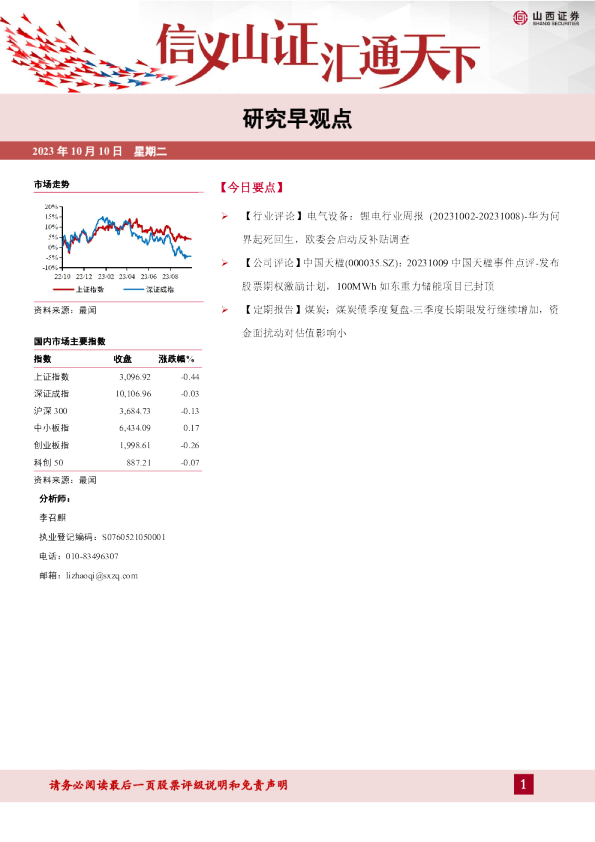Click the 上证指数 row in index table
This screenshot has height=842, width=595.
(118, 377)
